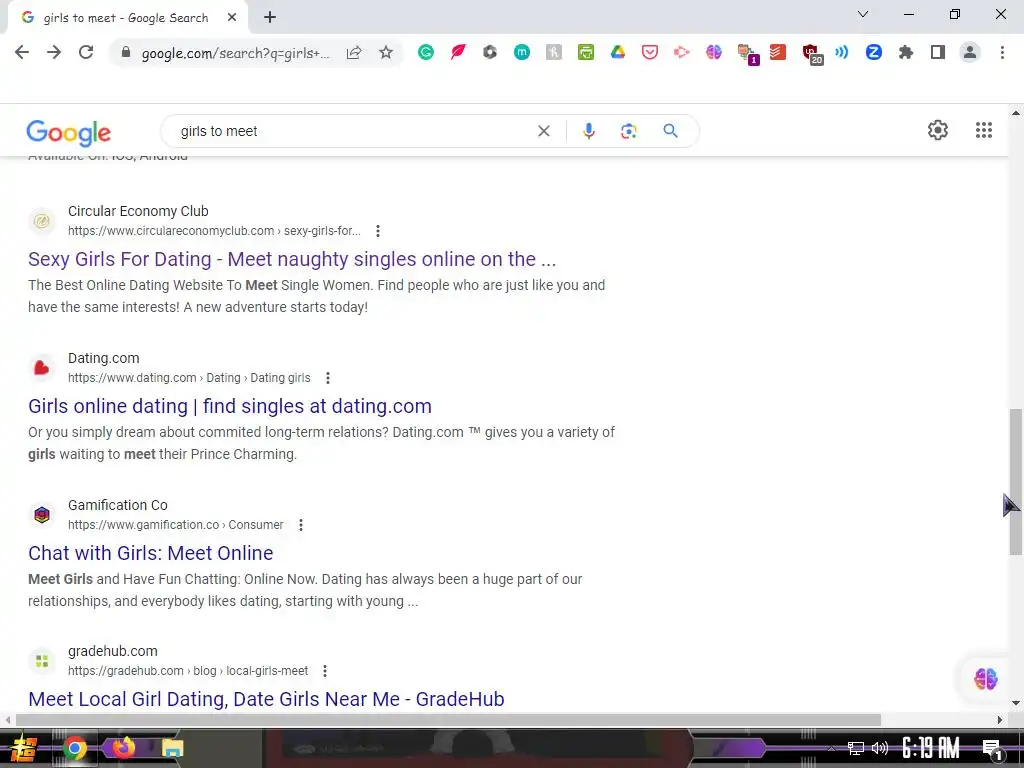Select the 'girls to meet - Google Search' tab

(x=126, y=18)
